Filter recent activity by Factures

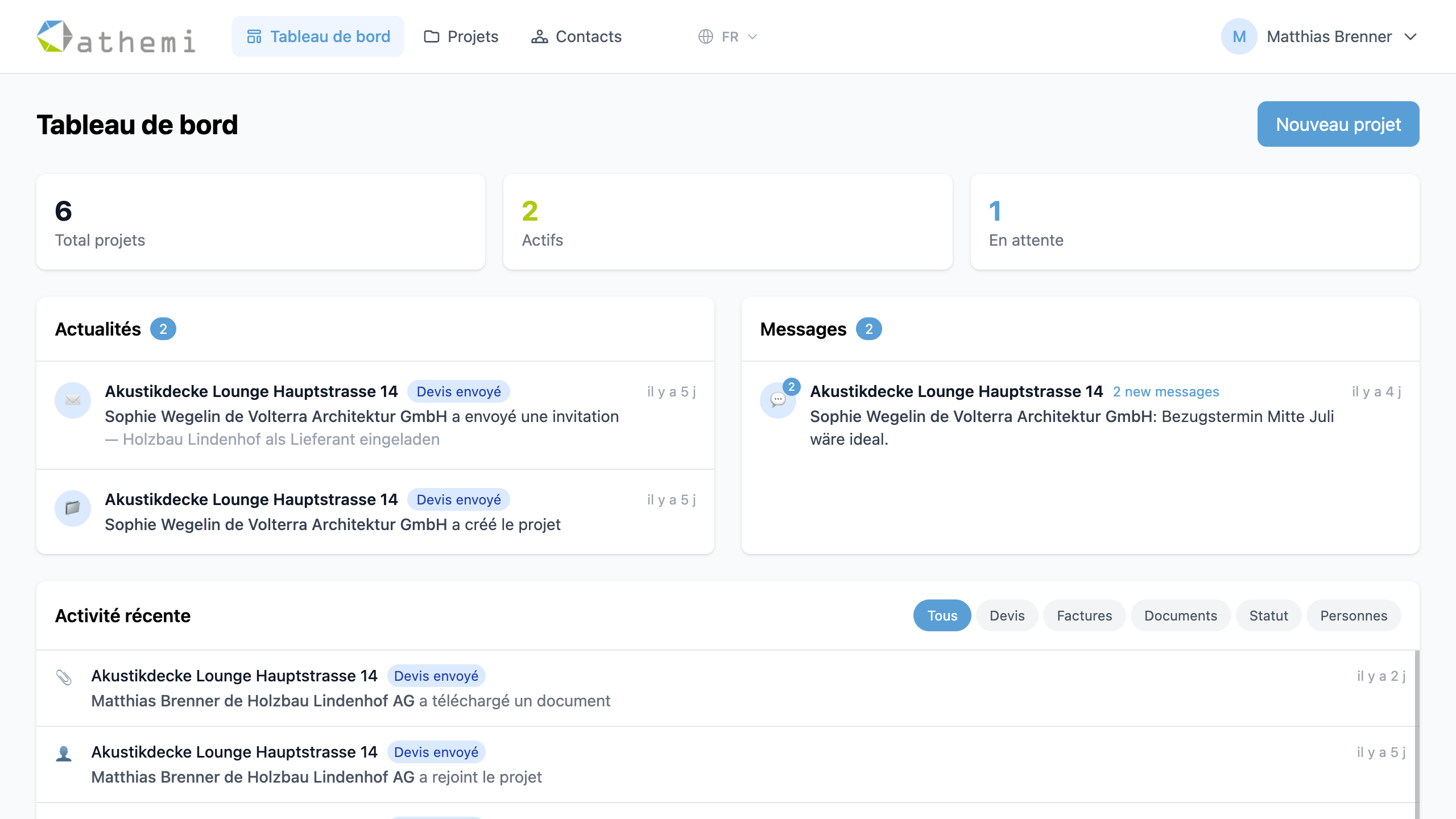tap(1084, 615)
